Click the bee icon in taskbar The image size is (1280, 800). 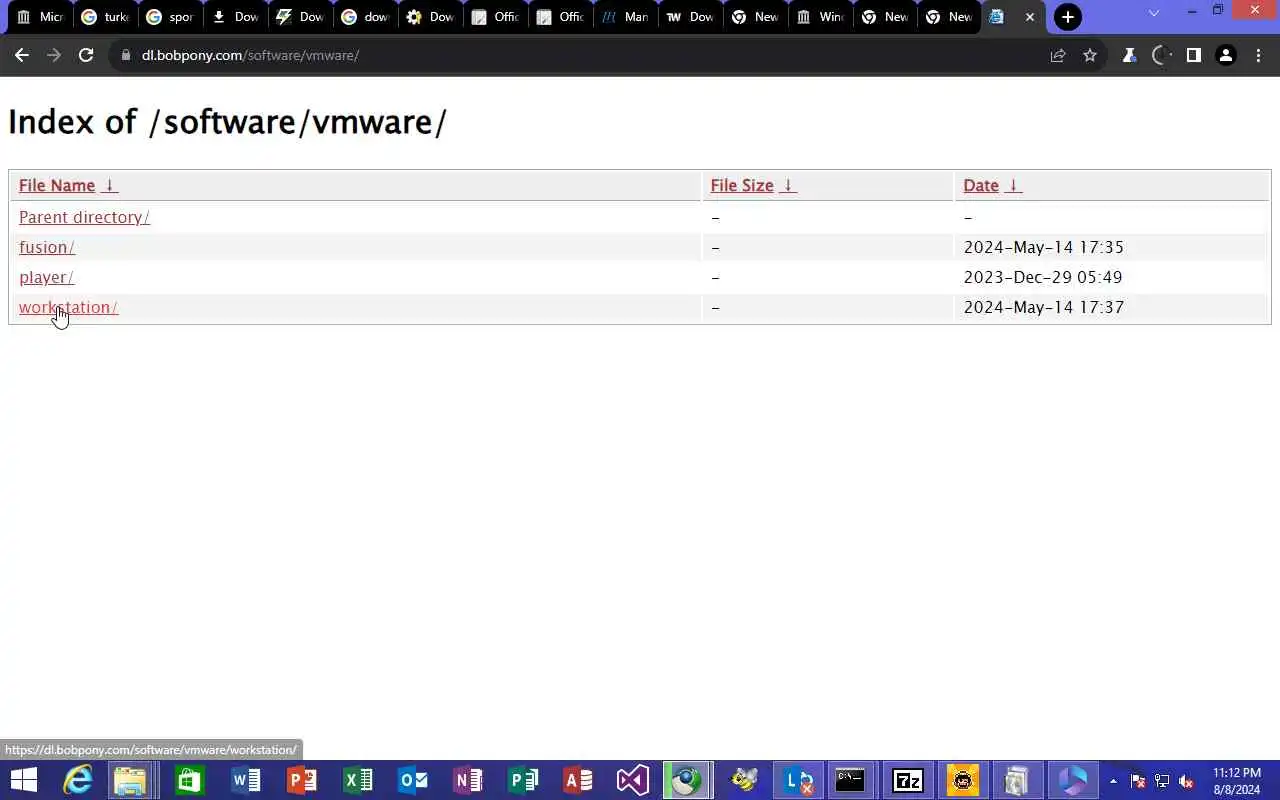tap(744, 780)
